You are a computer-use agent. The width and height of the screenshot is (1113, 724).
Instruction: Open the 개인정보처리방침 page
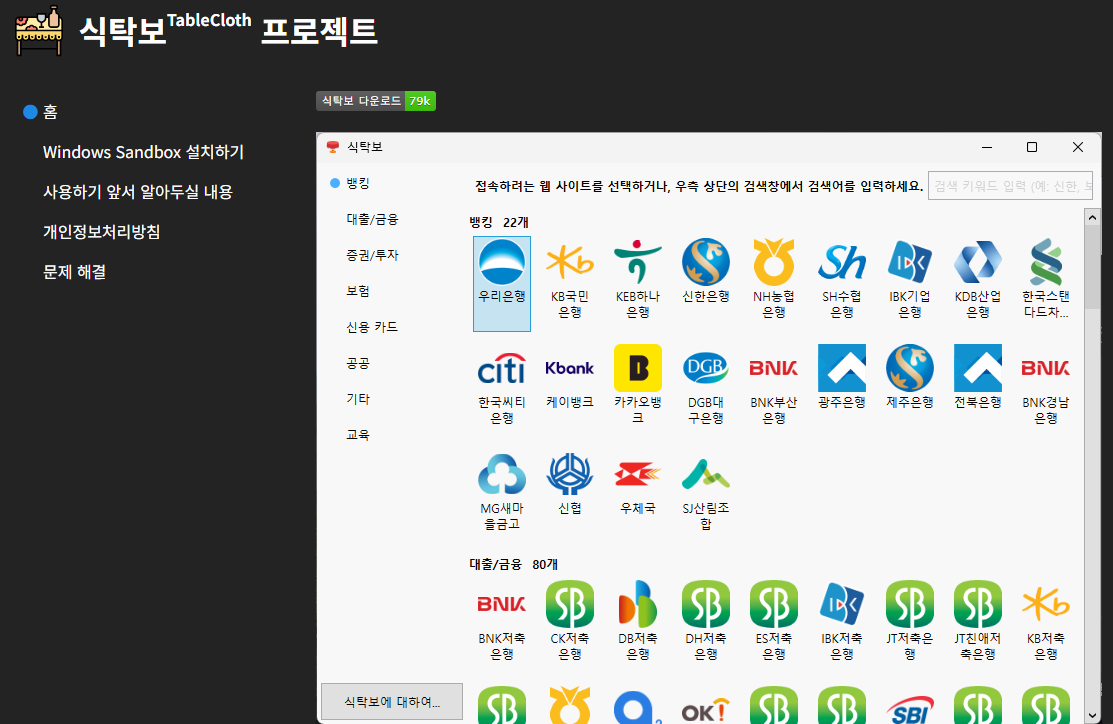point(102,231)
